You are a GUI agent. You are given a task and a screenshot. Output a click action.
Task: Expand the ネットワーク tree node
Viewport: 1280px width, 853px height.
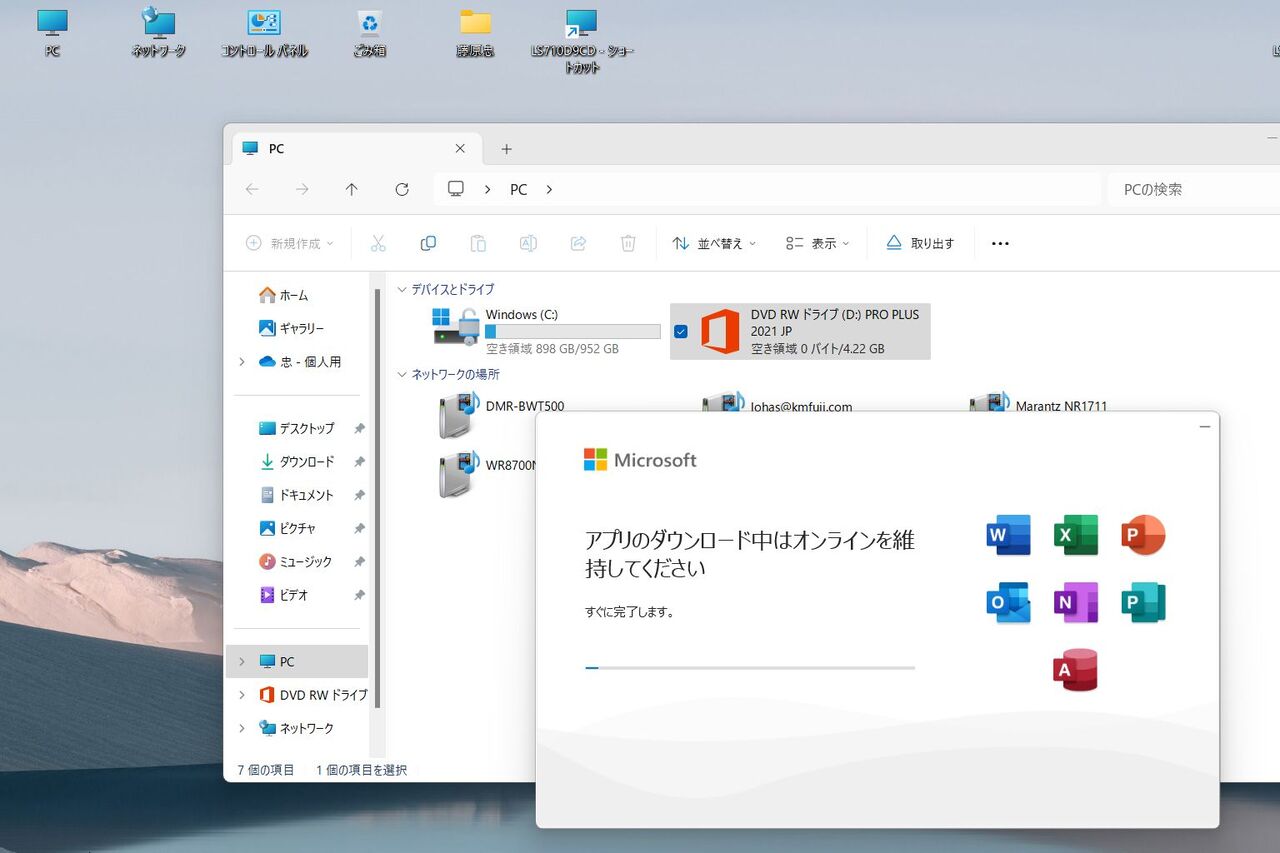coord(242,728)
